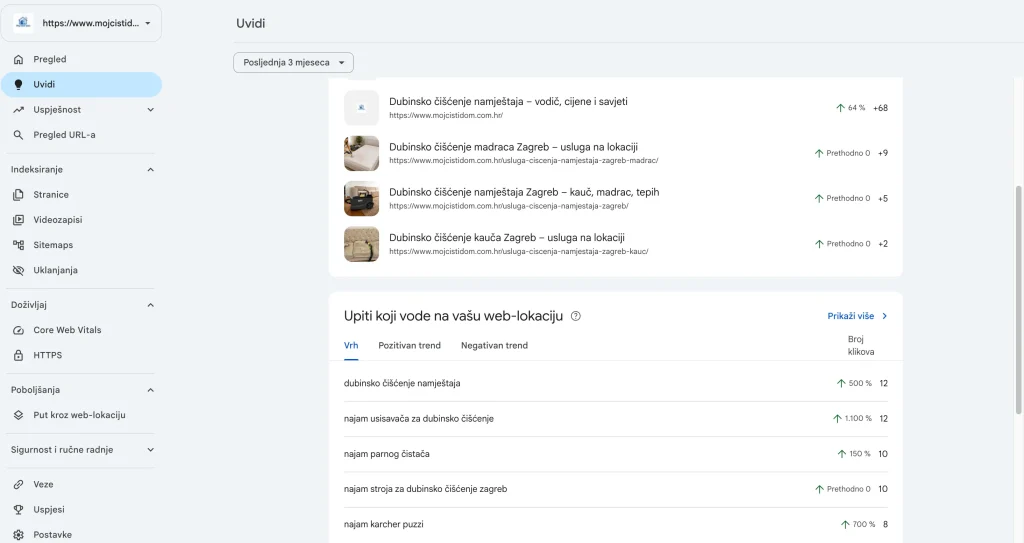Click the Broj klikova column header
This screenshot has height=543, width=1024.
(860, 346)
